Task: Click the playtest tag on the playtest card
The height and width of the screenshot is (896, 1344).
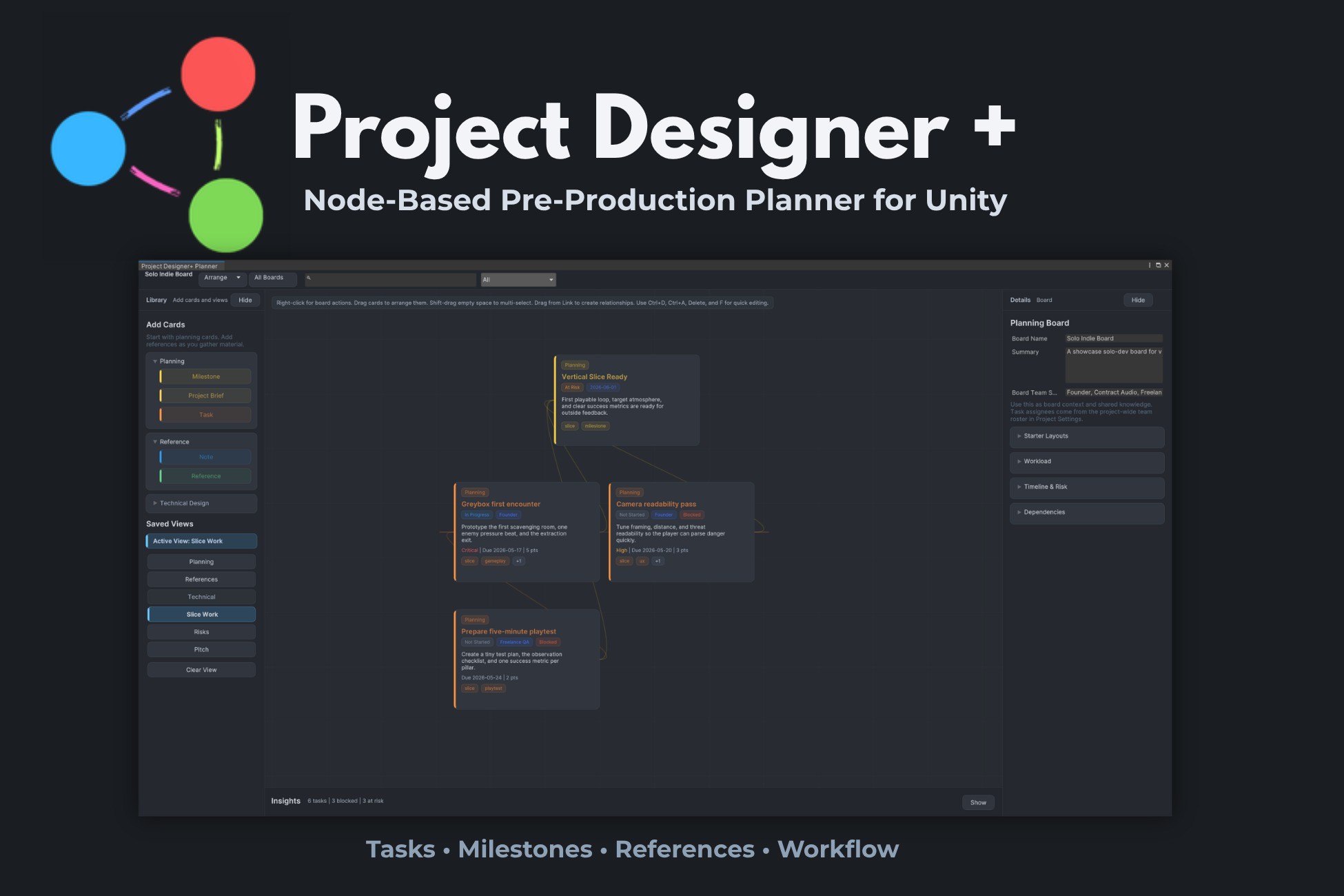Action: tap(493, 689)
